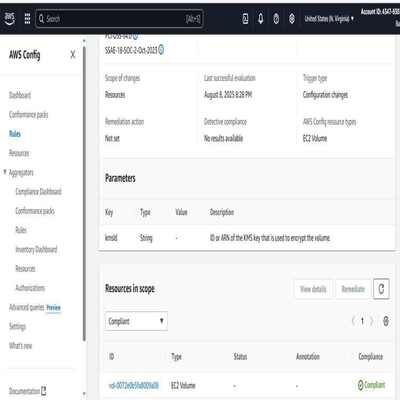Open the Compliant filter dropdown

click(x=136, y=321)
